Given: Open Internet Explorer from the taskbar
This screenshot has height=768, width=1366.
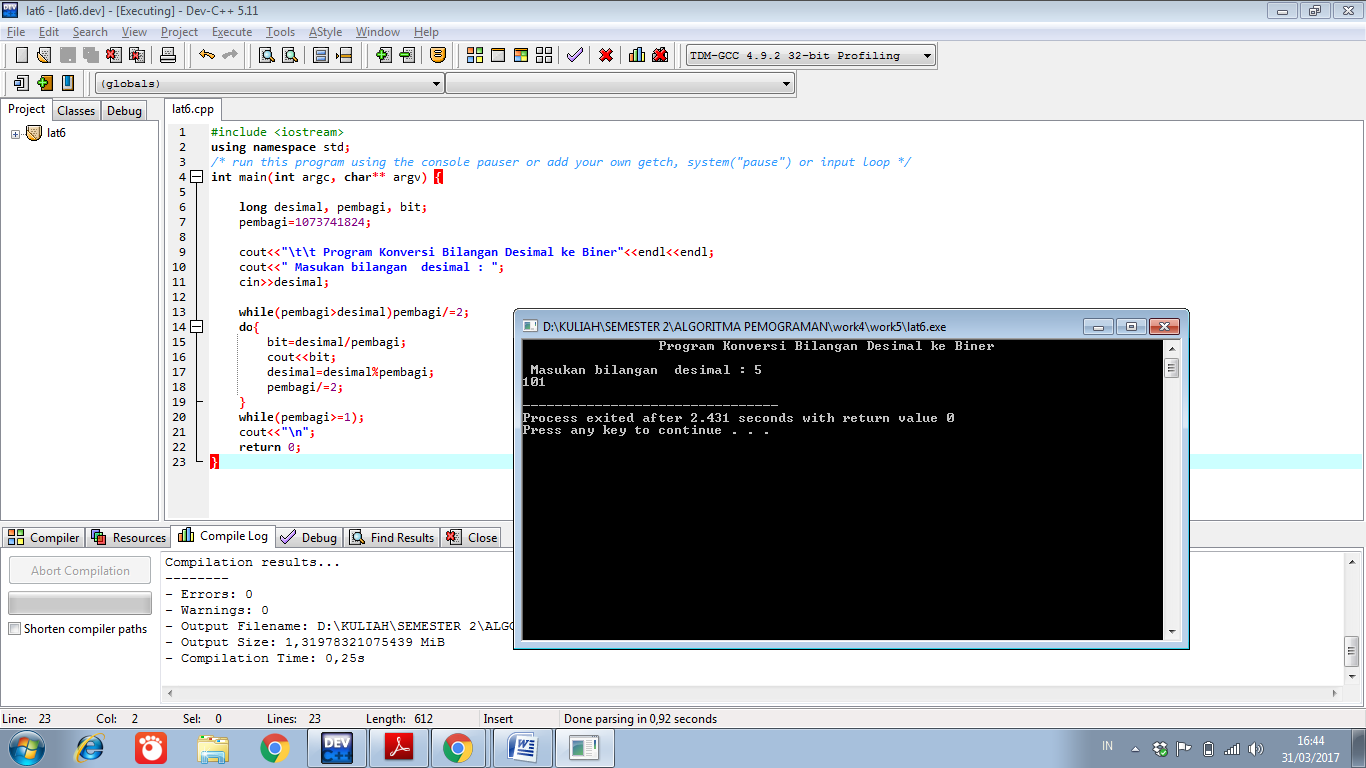Looking at the screenshot, I should pyautogui.click(x=91, y=747).
